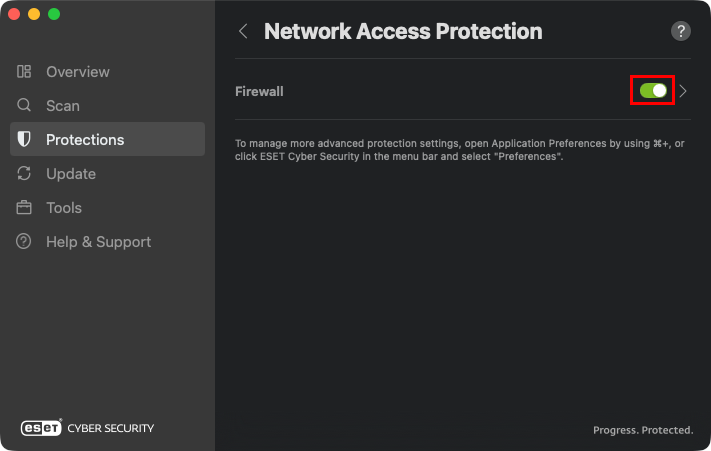
Task: Click the Scan text label
Action: tap(63, 106)
